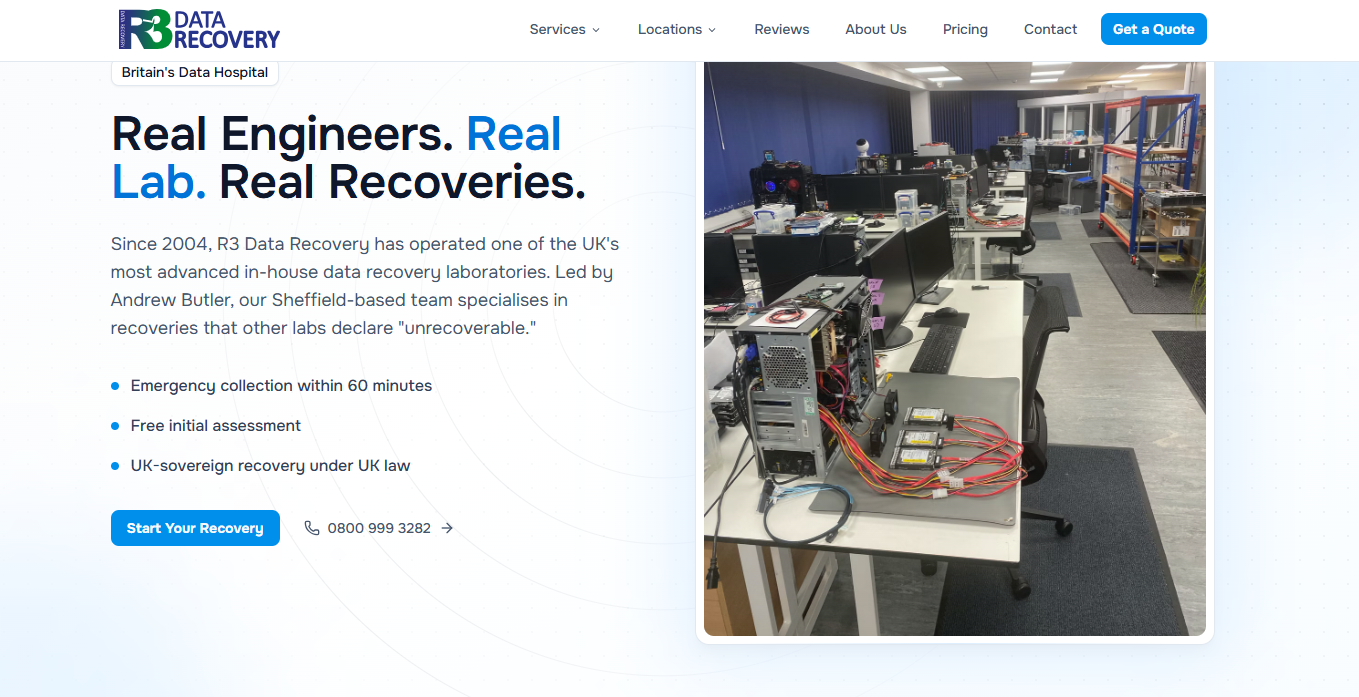Image resolution: width=1359 pixels, height=697 pixels.
Task: View the Pricing page
Action: point(965,29)
